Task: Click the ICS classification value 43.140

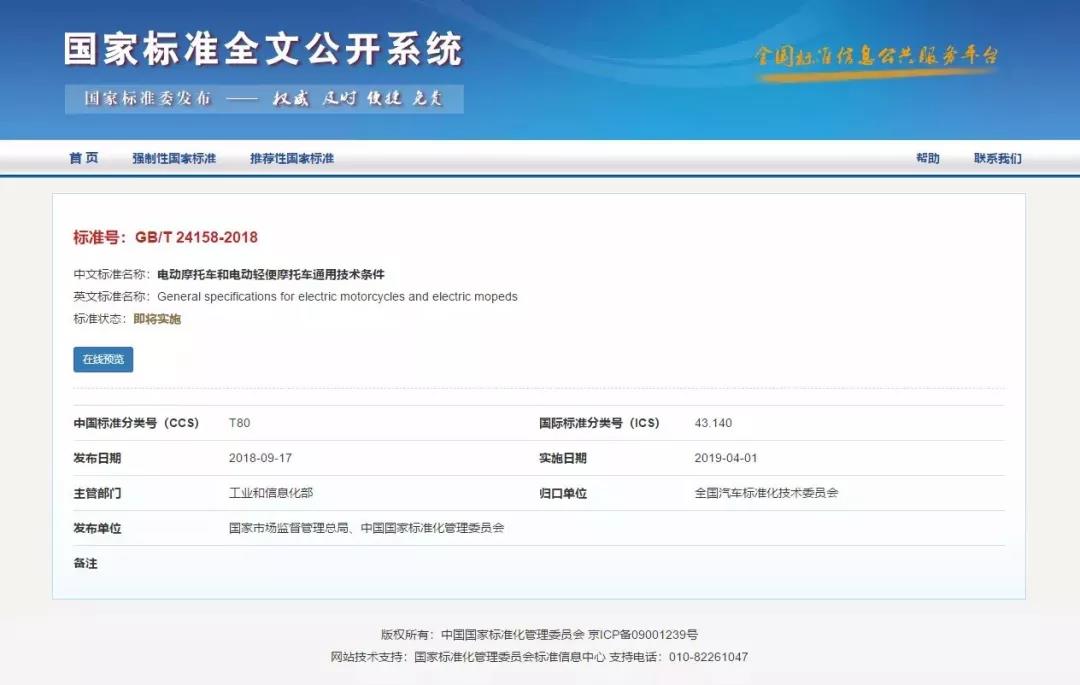Action: (713, 423)
